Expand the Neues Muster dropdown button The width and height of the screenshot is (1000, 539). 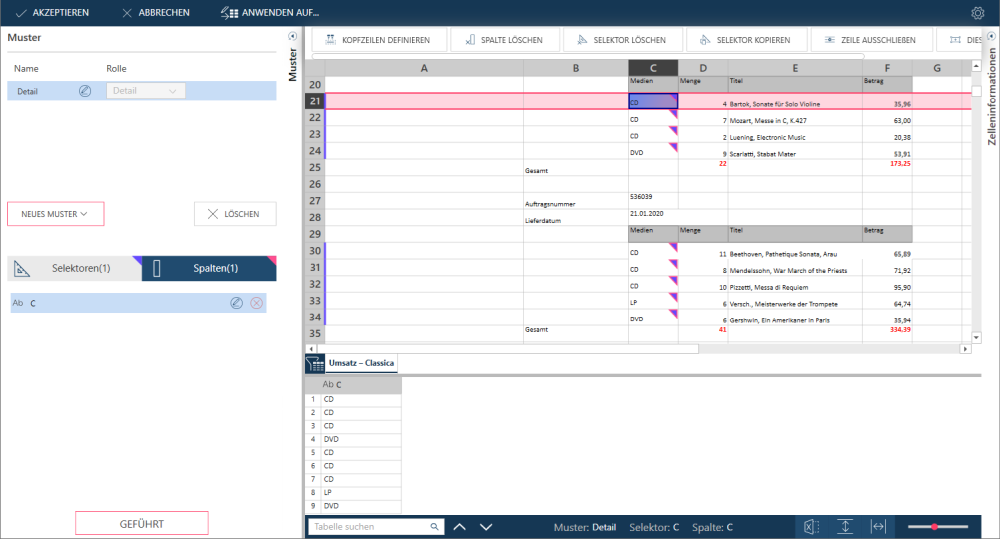(56, 214)
